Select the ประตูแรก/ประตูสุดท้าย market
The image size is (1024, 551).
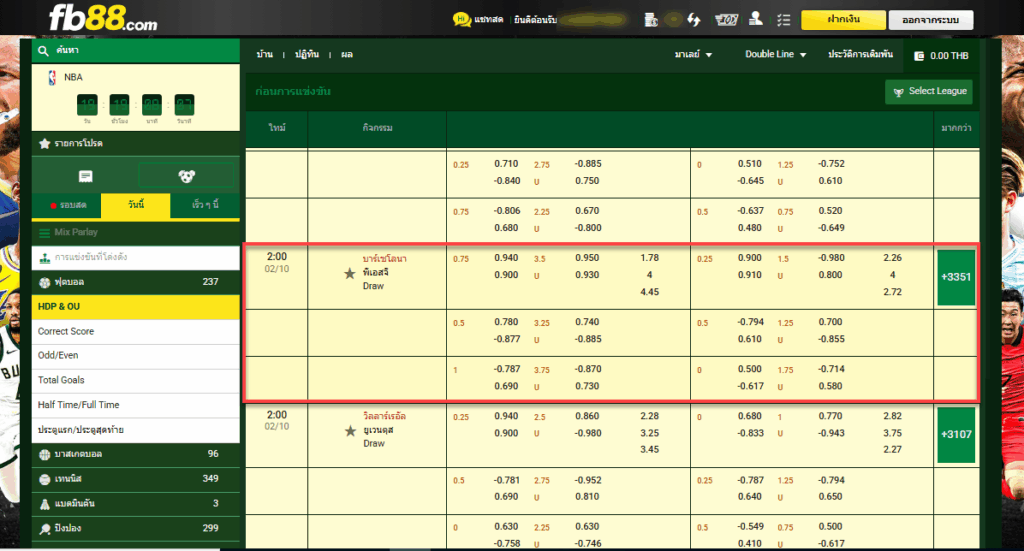click(x=136, y=430)
